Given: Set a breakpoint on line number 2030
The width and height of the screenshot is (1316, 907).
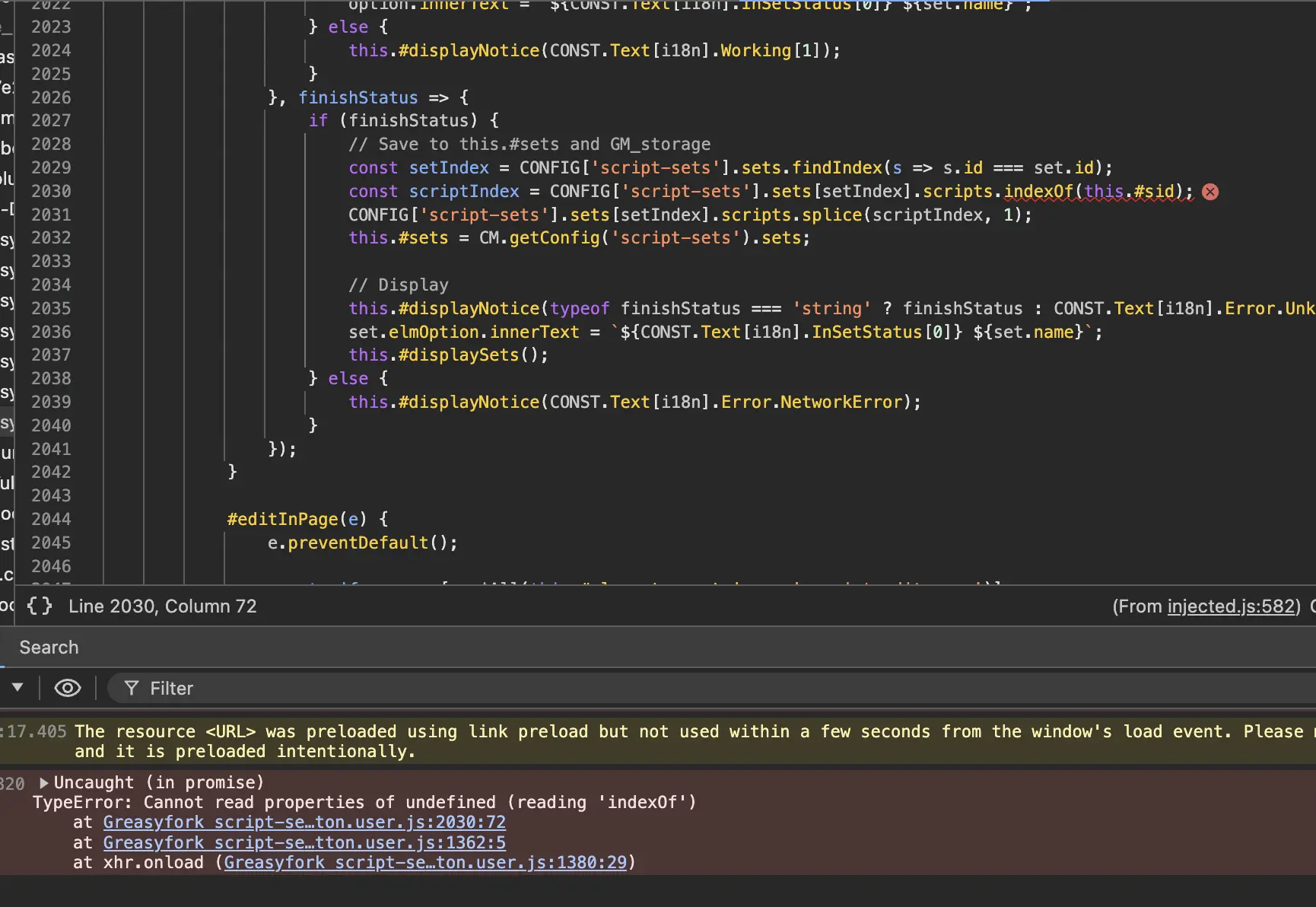Looking at the screenshot, I should pos(51,191).
